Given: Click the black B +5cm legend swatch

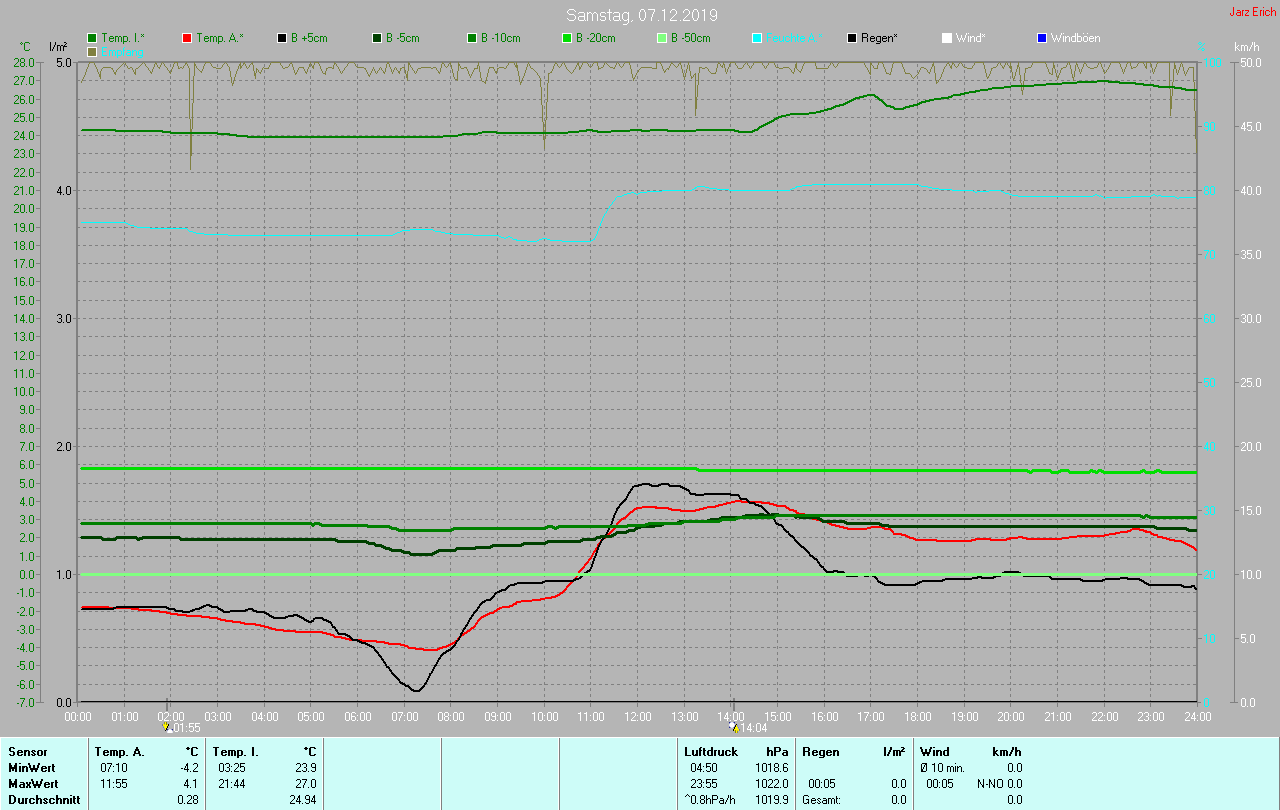Looking at the screenshot, I should [x=282, y=38].
